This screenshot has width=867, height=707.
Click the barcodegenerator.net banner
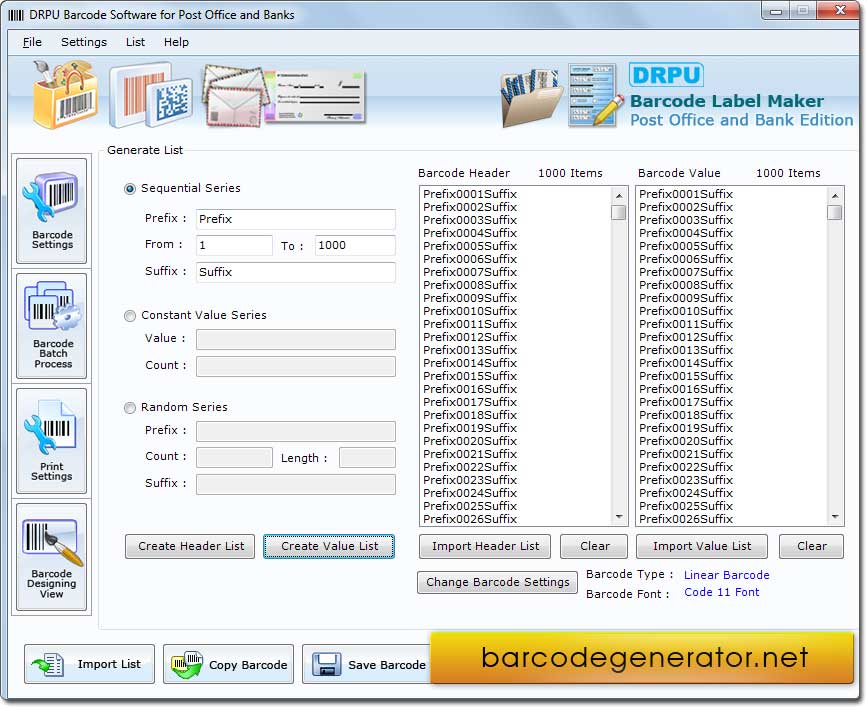click(x=643, y=658)
